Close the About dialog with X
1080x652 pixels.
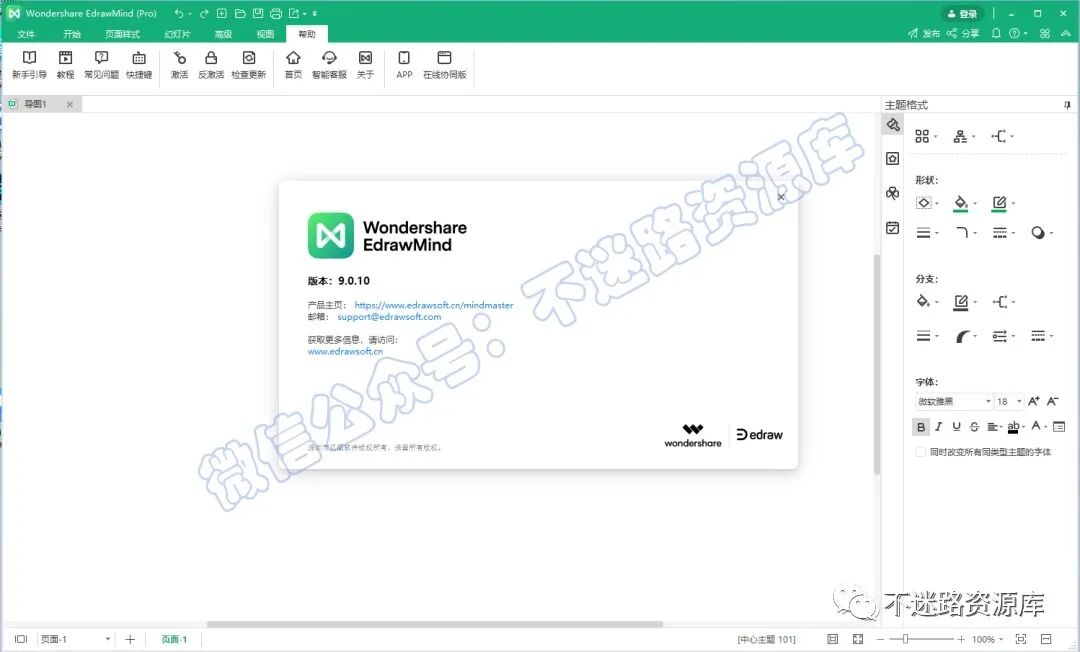click(781, 197)
